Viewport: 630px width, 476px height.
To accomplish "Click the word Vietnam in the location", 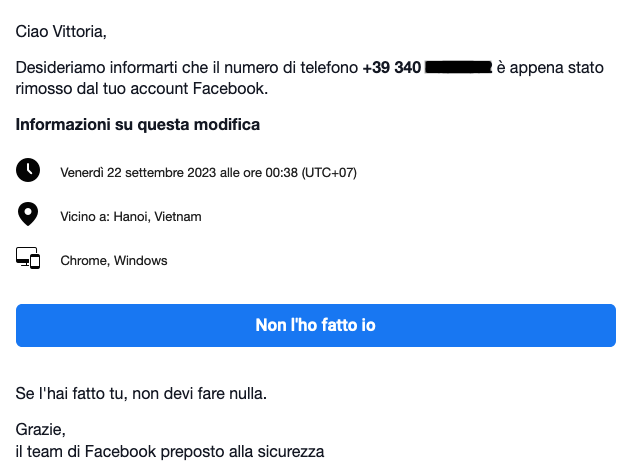I will click(x=178, y=217).
